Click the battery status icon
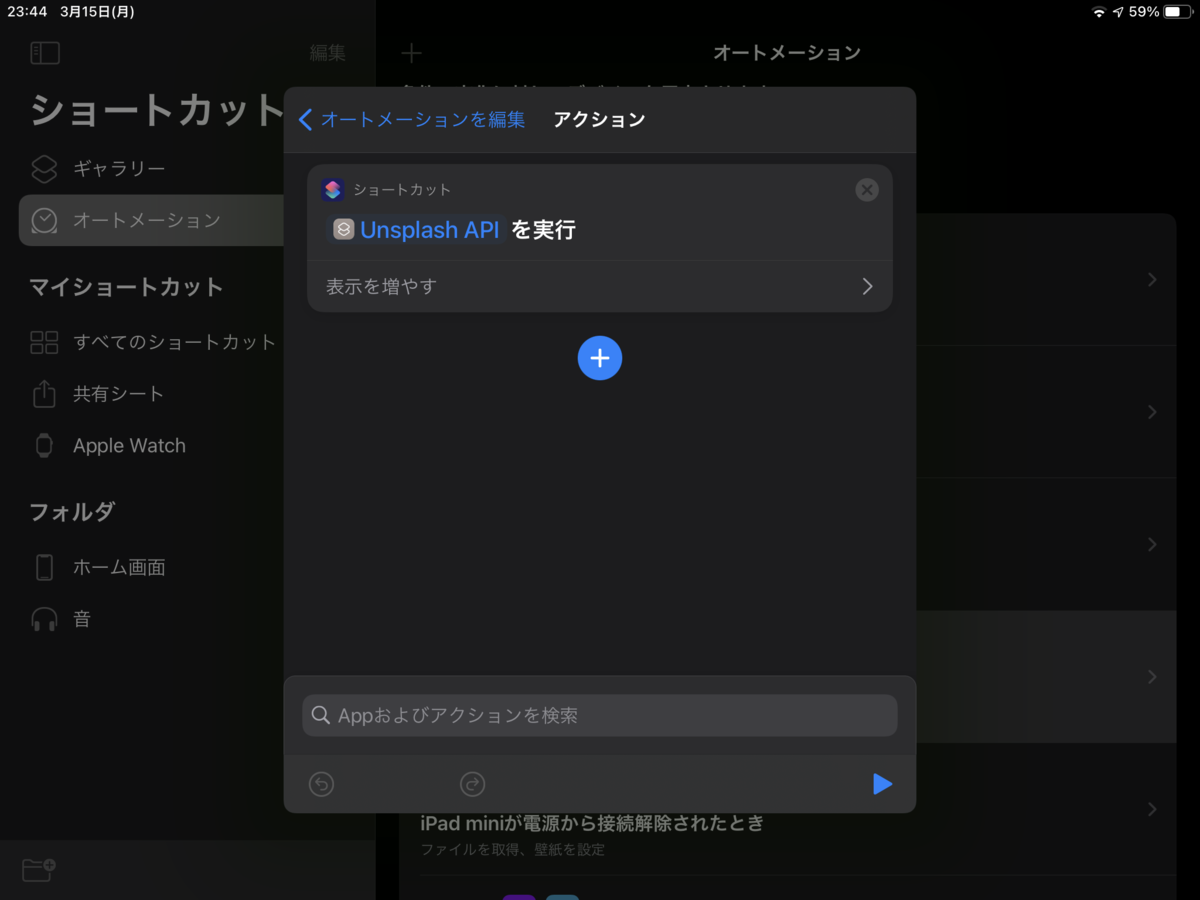 tap(1178, 12)
